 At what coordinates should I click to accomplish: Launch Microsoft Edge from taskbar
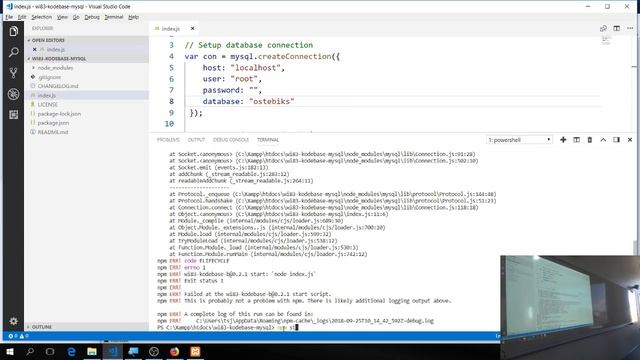[x=71, y=351]
